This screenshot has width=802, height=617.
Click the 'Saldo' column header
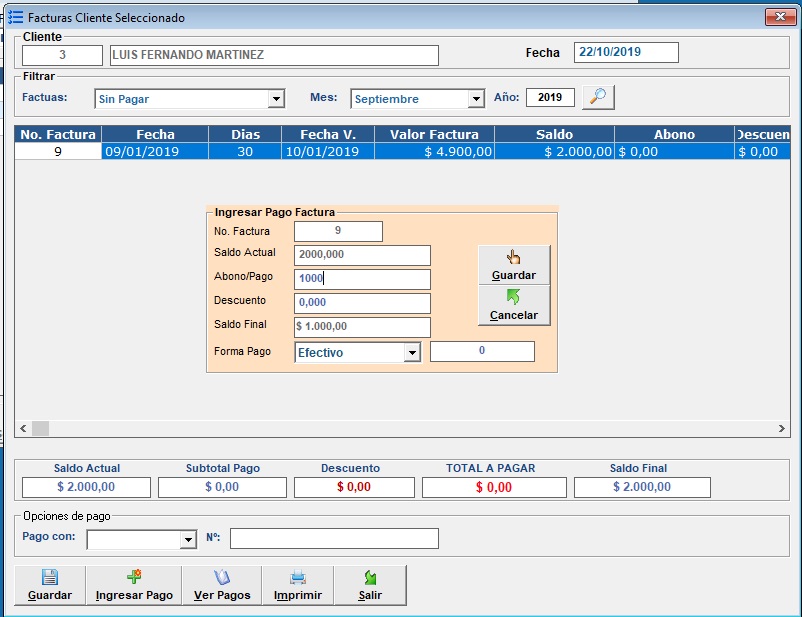(x=553, y=134)
